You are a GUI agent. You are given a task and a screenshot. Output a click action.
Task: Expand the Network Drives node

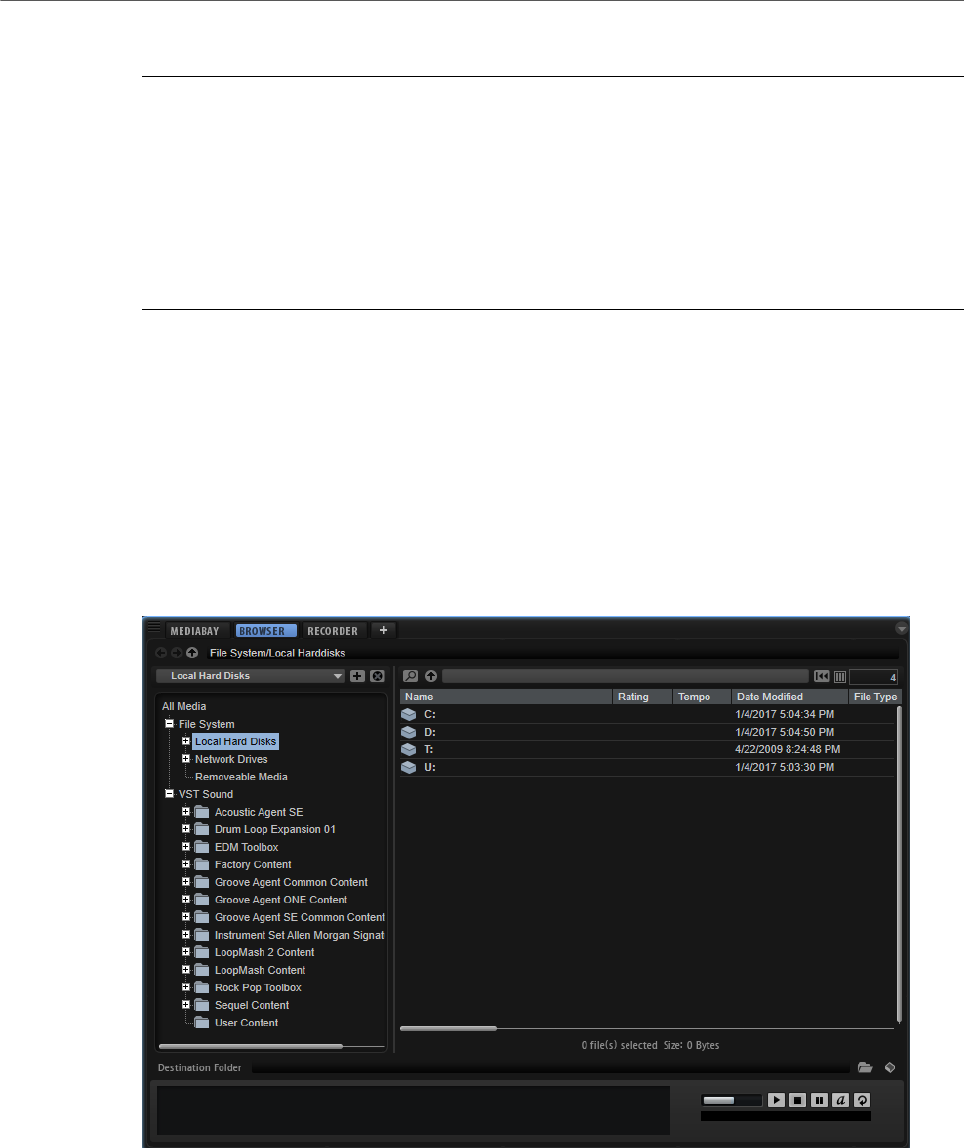[x=186, y=758]
